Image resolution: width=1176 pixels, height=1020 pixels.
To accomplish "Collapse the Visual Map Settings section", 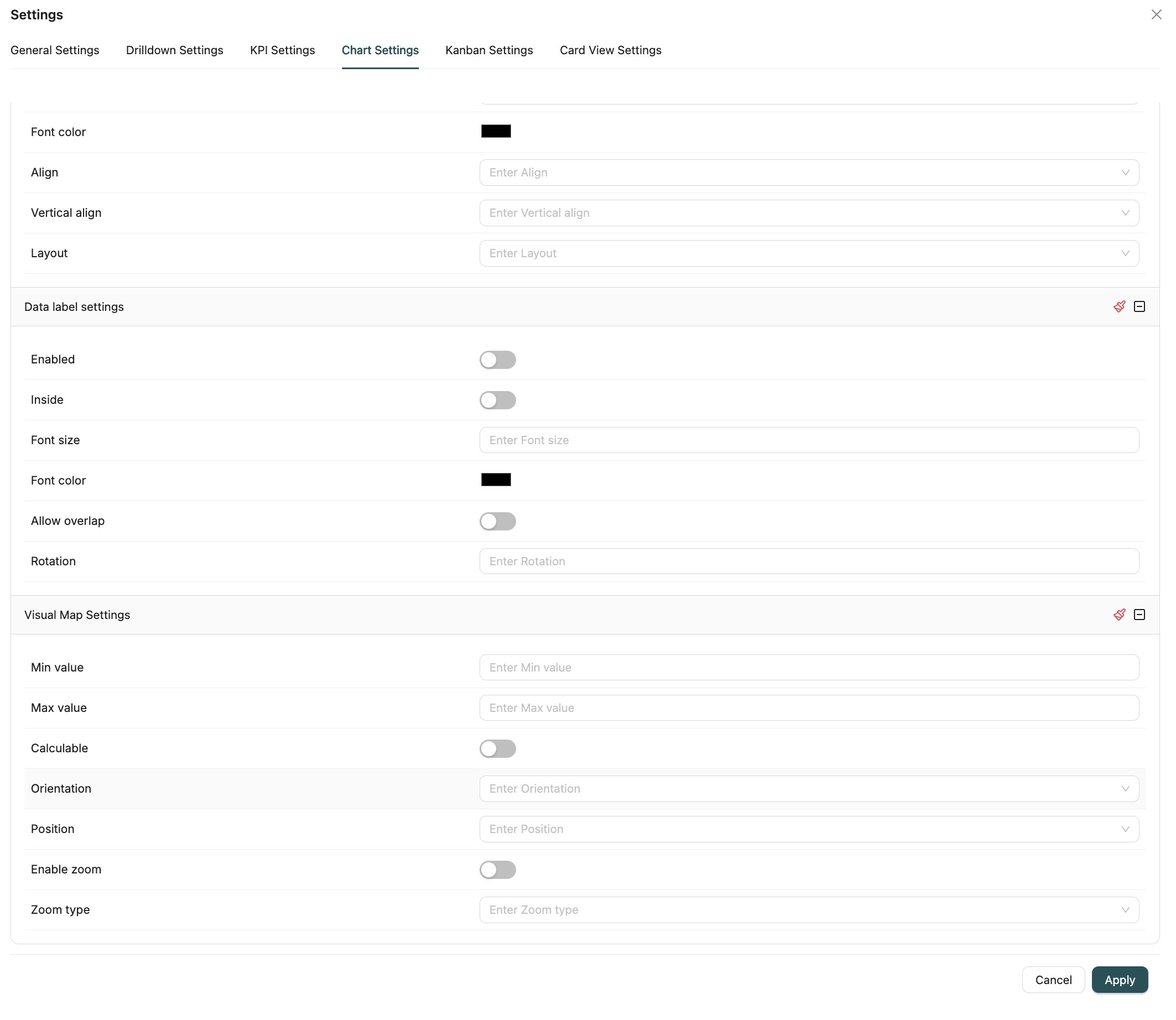I will [x=1139, y=615].
